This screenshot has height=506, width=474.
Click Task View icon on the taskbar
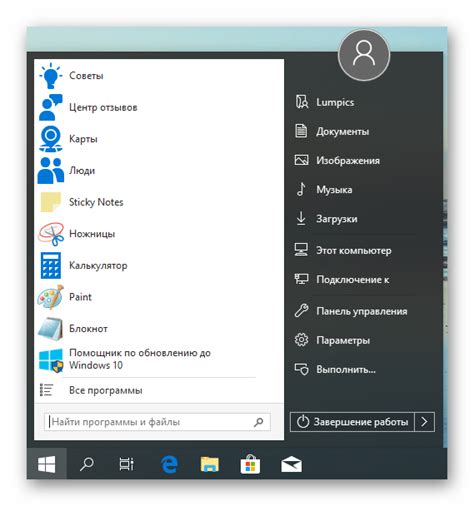pyautogui.click(x=127, y=464)
